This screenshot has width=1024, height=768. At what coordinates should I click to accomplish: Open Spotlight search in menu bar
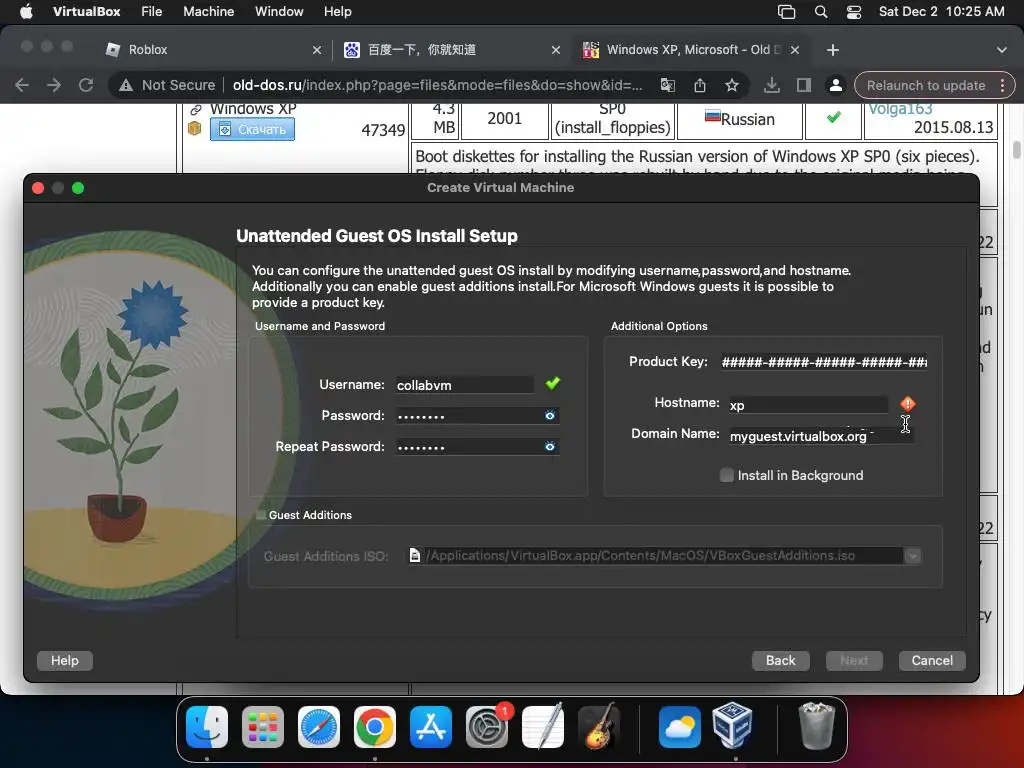tap(821, 12)
